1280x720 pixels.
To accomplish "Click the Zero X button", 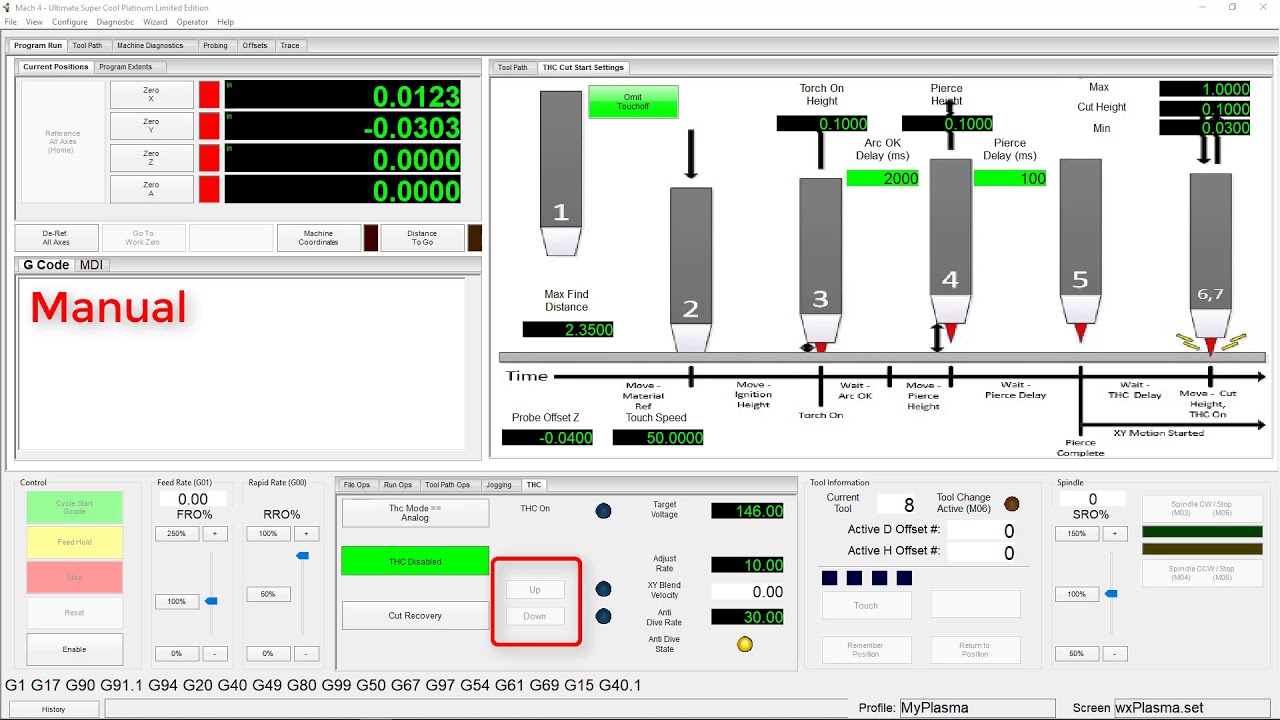I will click(x=151, y=95).
